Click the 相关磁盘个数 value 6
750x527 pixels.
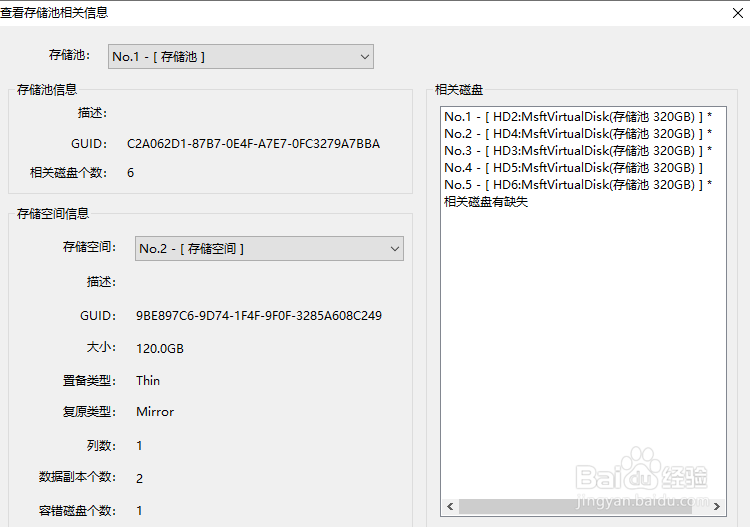point(131,173)
